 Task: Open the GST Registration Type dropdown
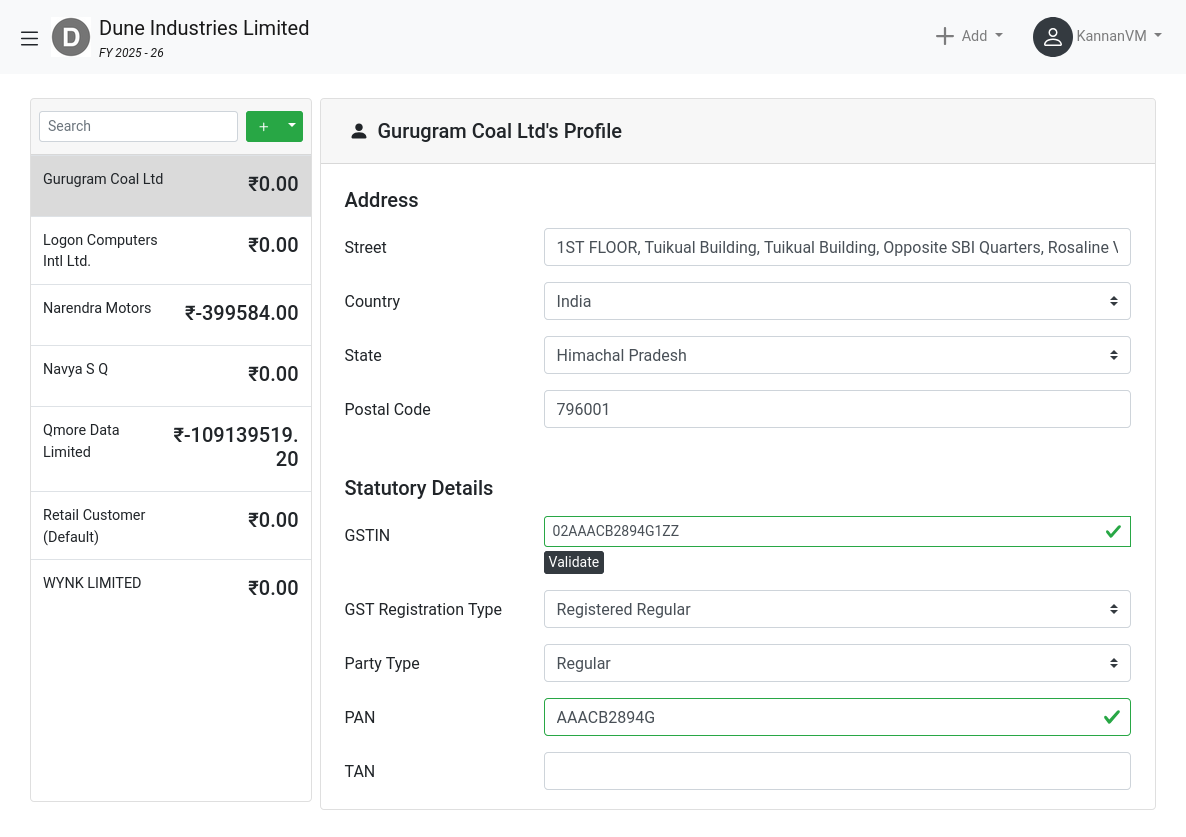click(837, 609)
